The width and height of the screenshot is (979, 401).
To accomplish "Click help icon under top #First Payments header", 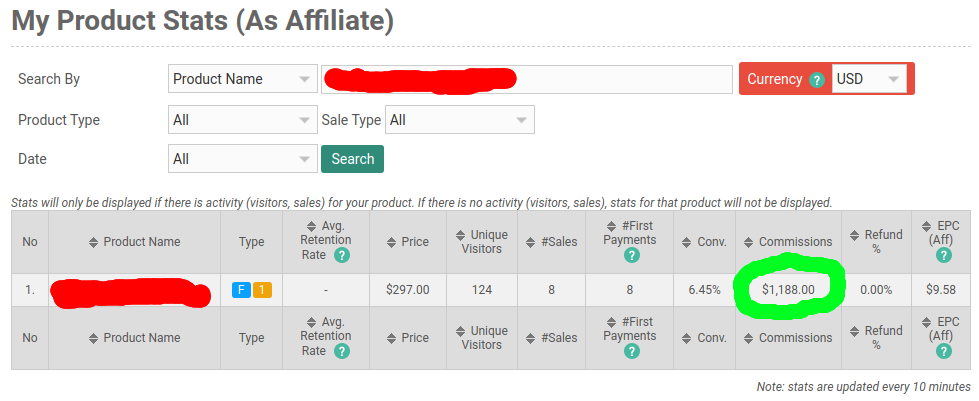I will pos(631,256).
